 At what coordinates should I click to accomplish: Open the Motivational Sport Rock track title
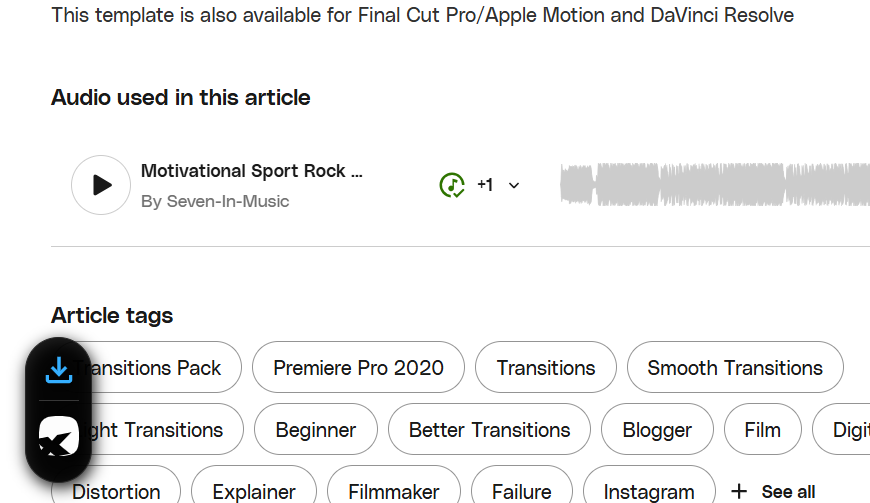coord(252,171)
